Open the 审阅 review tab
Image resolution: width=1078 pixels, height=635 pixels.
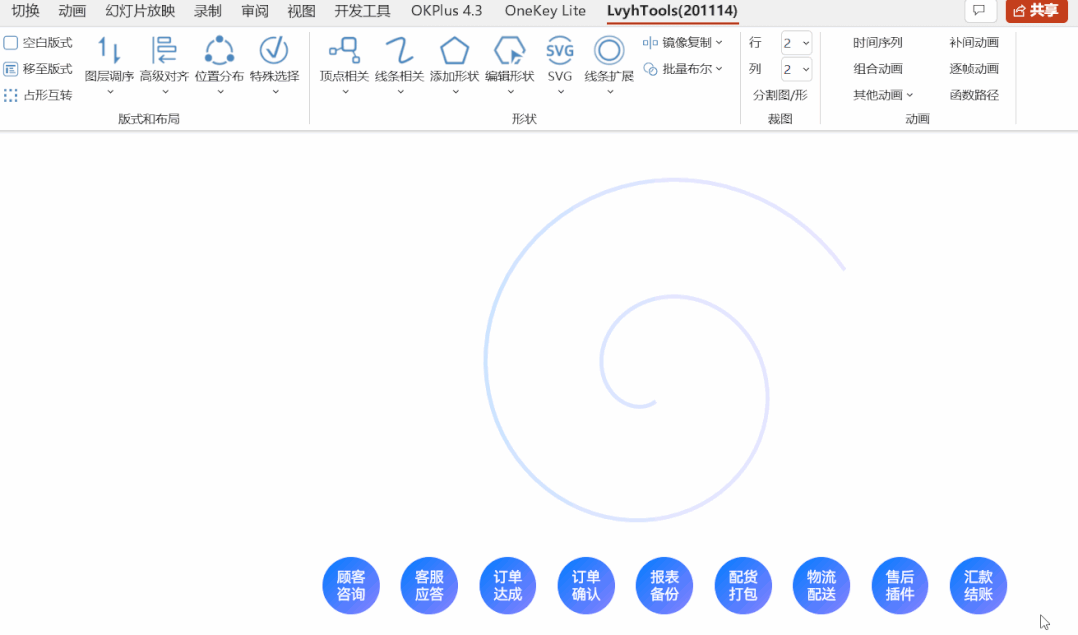pyautogui.click(x=254, y=11)
